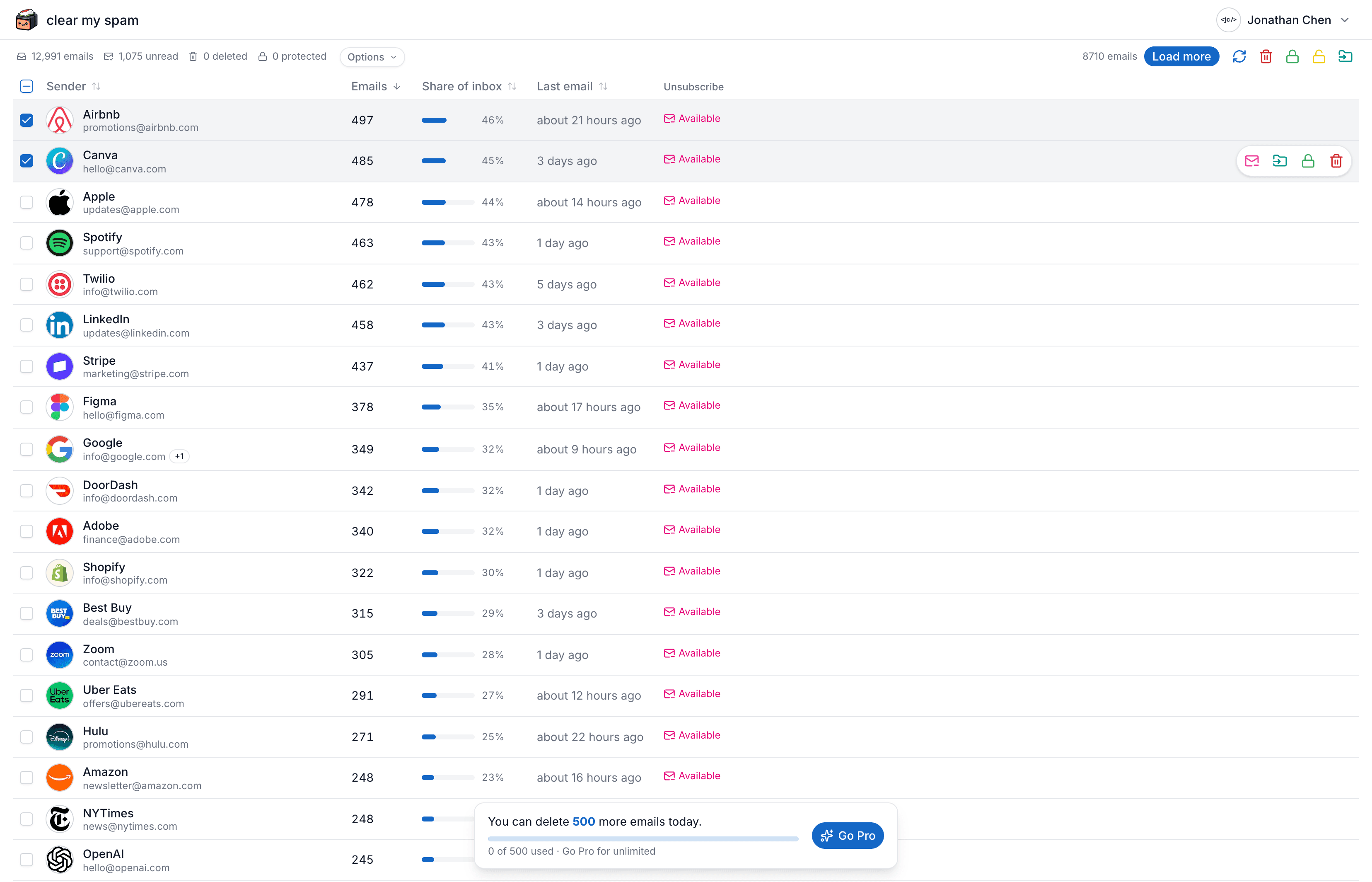Click the Stripe share of inbox bar
The image size is (1372, 882).
[x=448, y=366]
